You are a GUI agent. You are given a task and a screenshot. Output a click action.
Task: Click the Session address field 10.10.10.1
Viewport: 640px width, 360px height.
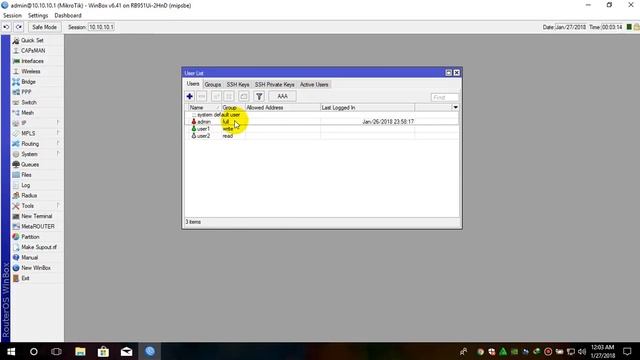coord(101,27)
